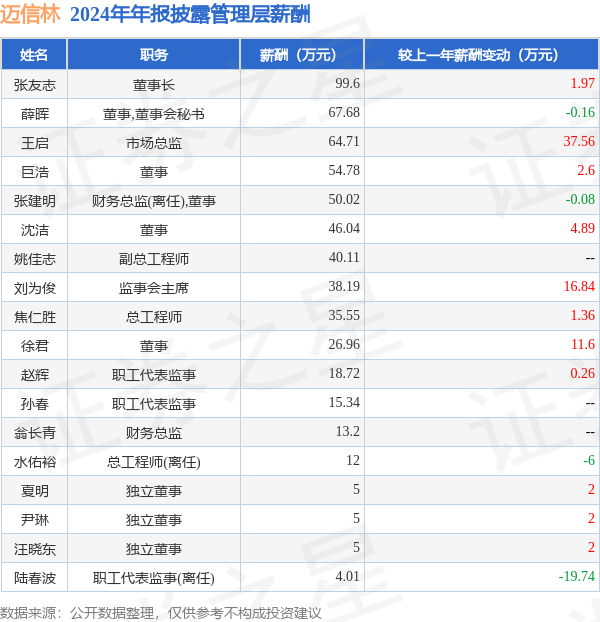Click the change value -0.16
The width and height of the screenshot is (600, 622).
(581, 112)
